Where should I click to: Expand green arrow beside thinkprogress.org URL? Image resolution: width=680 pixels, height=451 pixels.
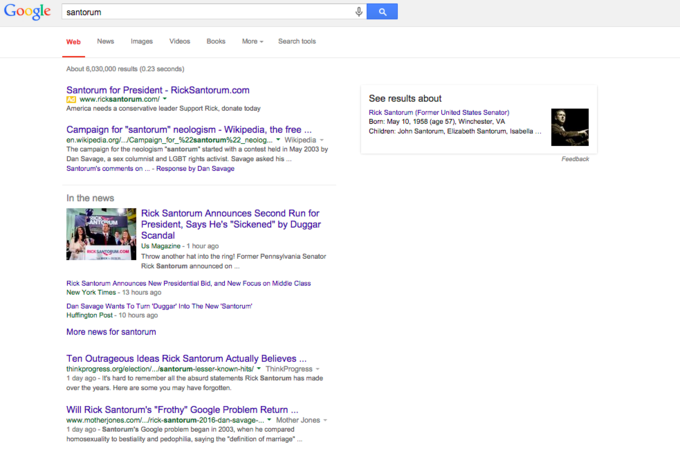click(259, 369)
